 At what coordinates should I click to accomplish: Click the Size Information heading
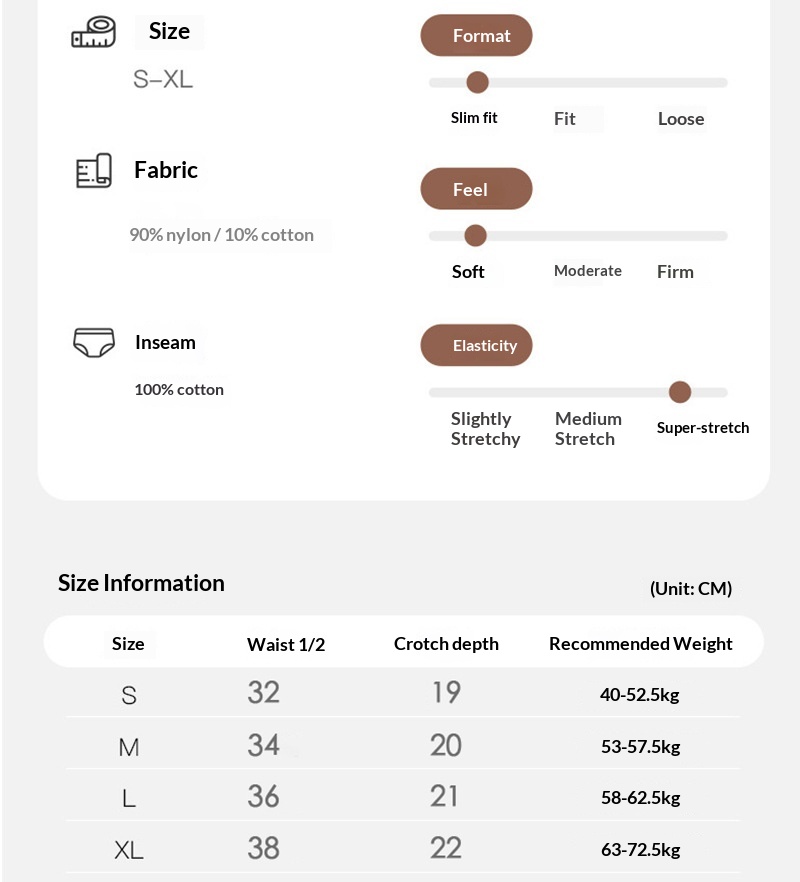point(141,583)
